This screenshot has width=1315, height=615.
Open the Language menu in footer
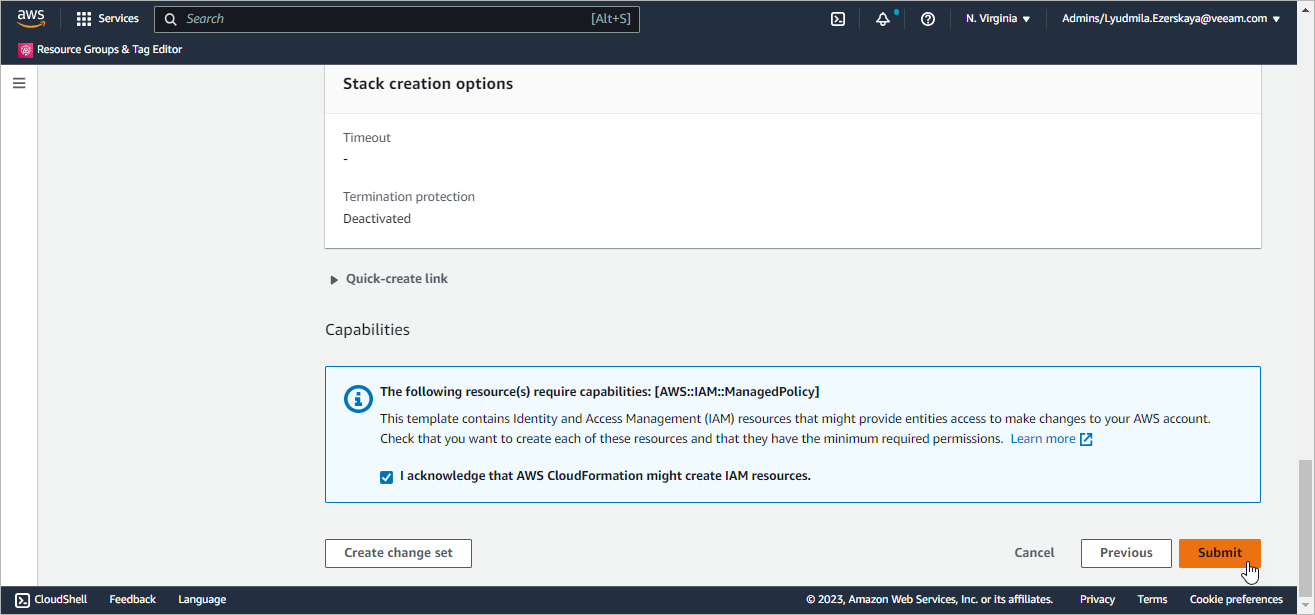(202, 600)
